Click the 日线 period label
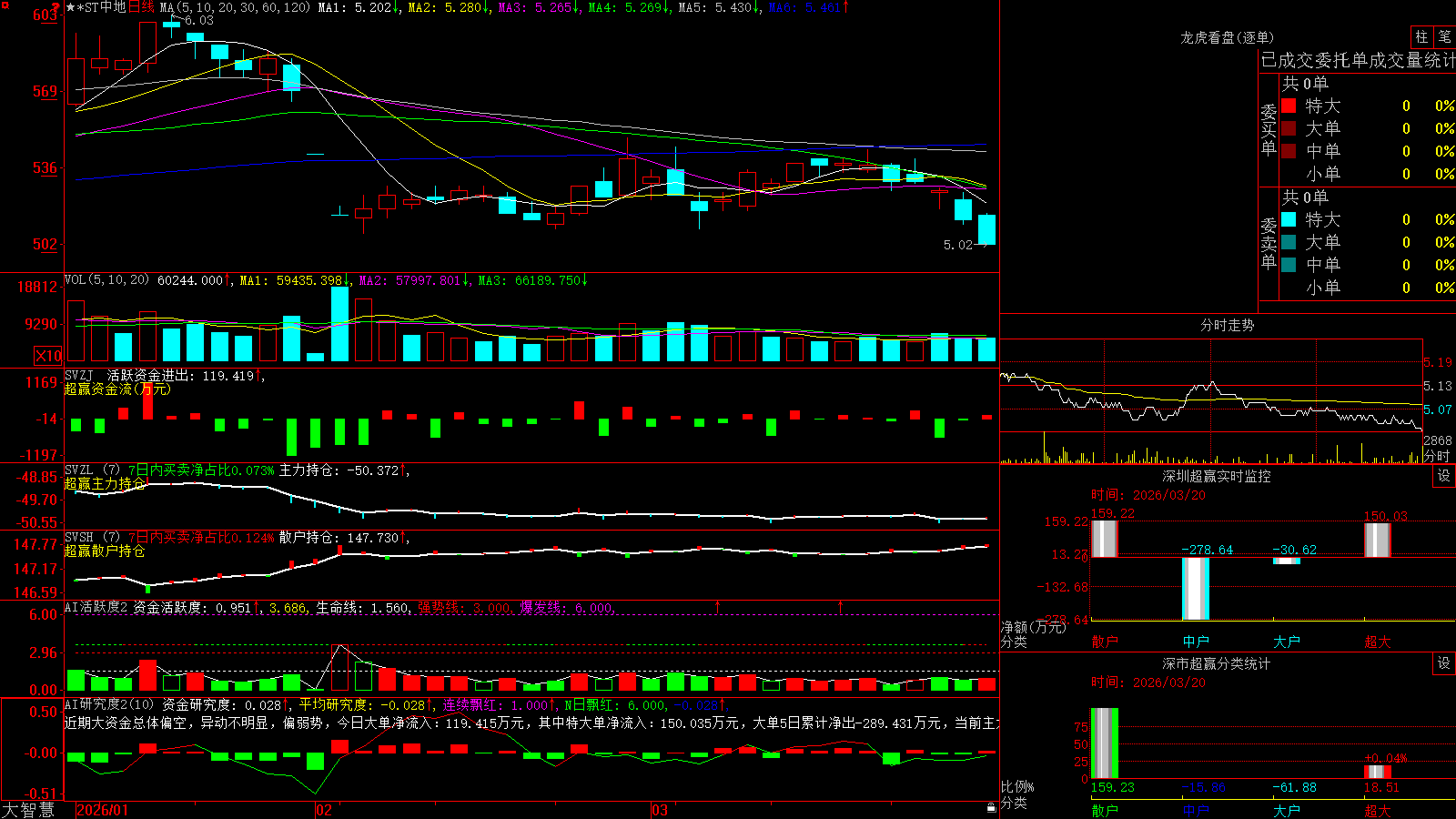 (141, 7)
